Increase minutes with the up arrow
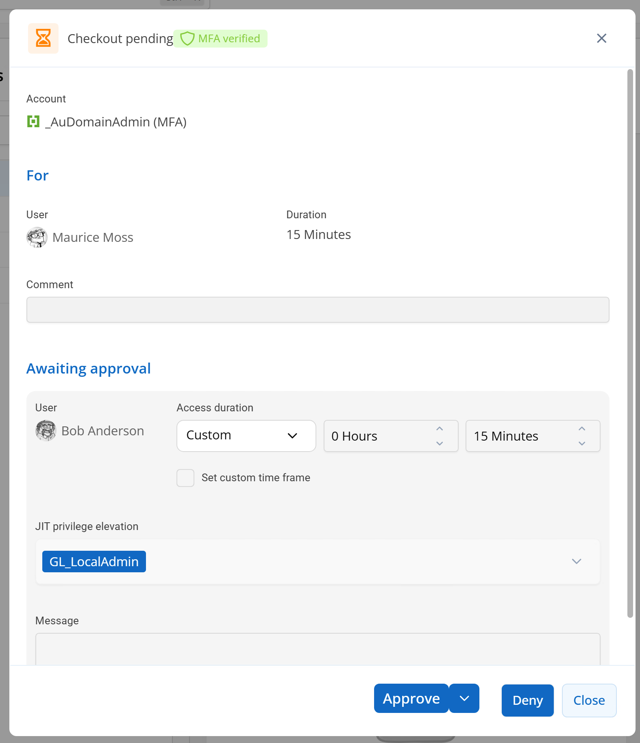 point(582,428)
